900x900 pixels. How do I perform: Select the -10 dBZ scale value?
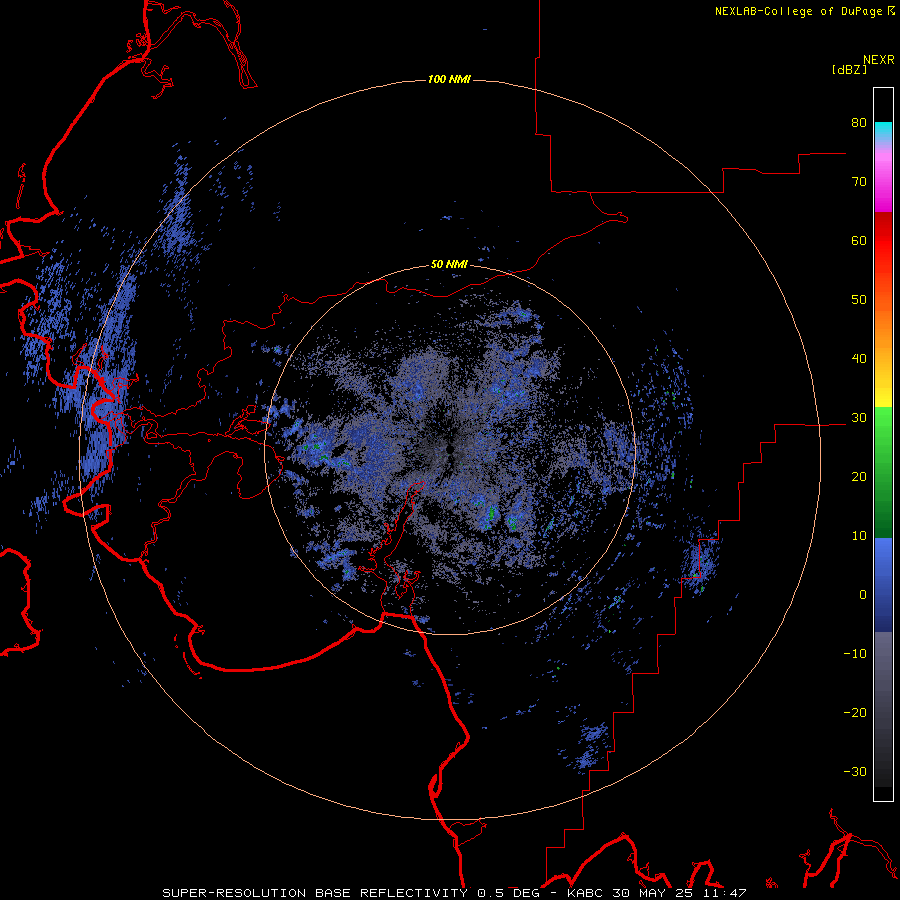tap(855, 654)
